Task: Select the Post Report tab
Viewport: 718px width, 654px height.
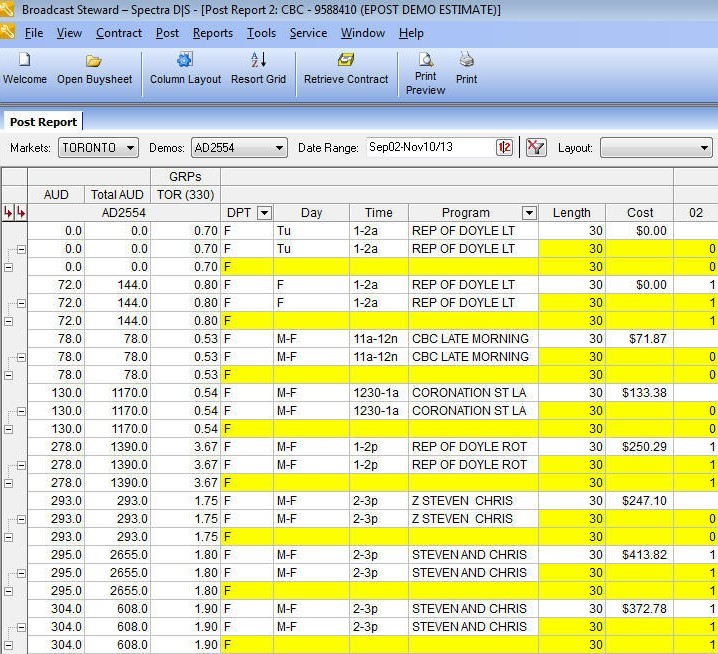Action: coord(43,122)
